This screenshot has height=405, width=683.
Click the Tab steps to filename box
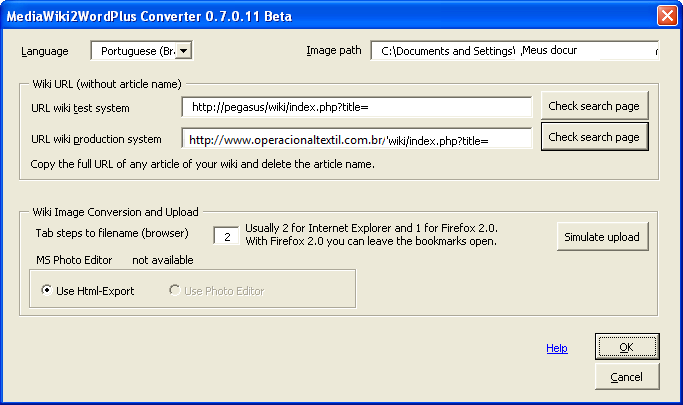pos(228,237)
